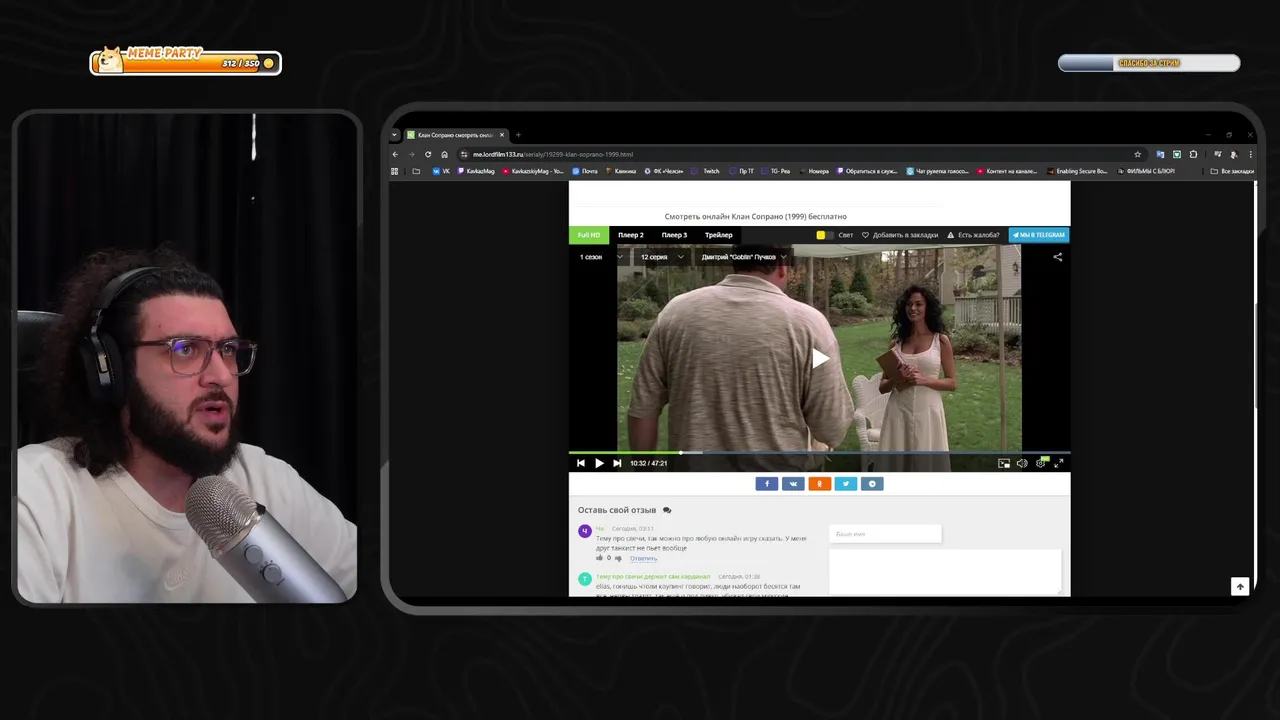Click Добавить в закладки
1280x720 pixels.
point(900,235)
